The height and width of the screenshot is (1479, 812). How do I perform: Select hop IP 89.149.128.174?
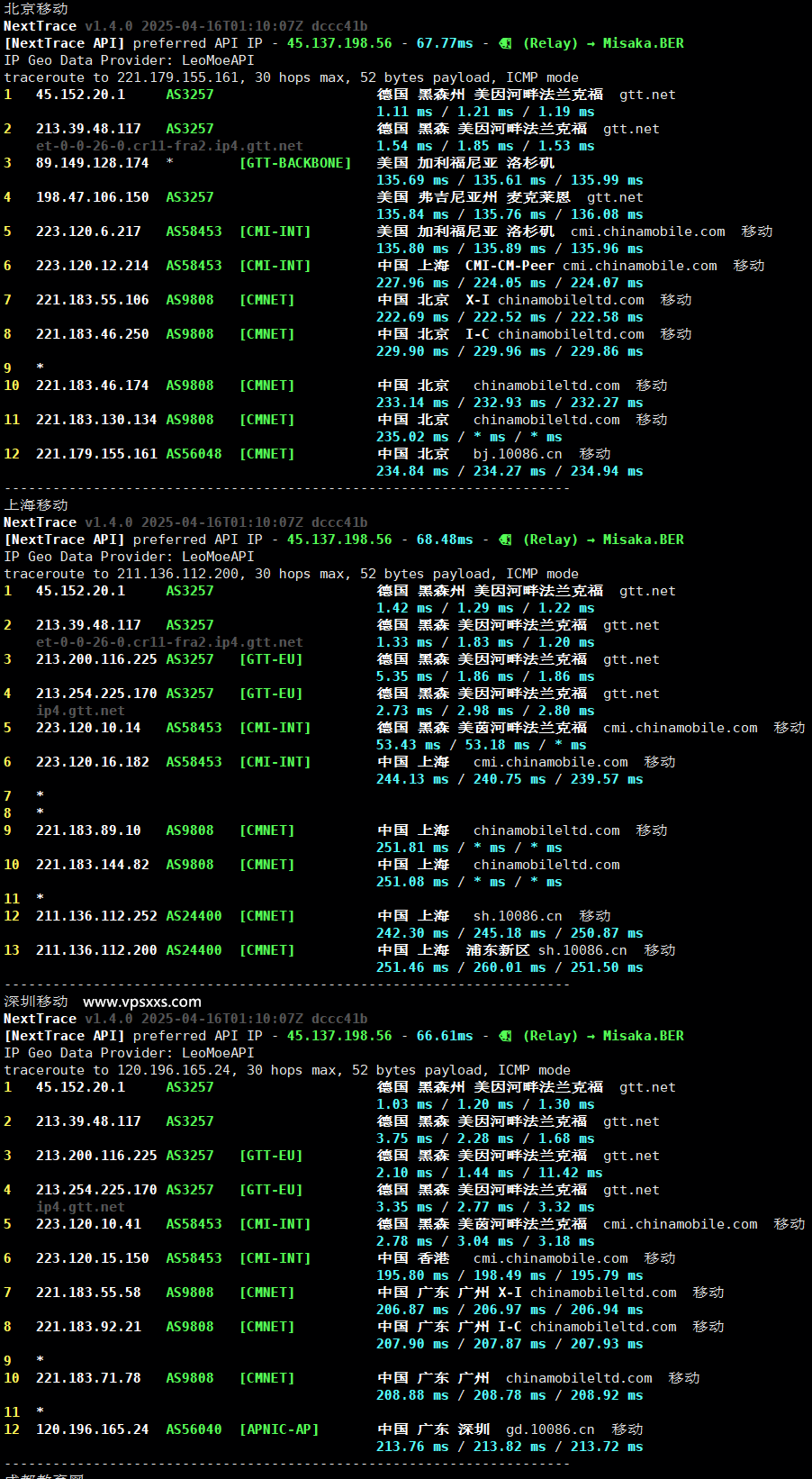point(93,163)
